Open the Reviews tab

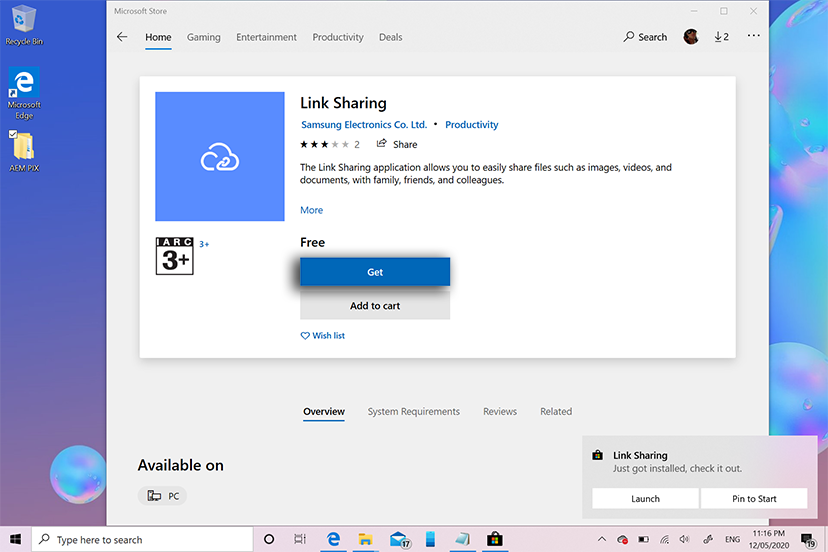coord(500,411)
